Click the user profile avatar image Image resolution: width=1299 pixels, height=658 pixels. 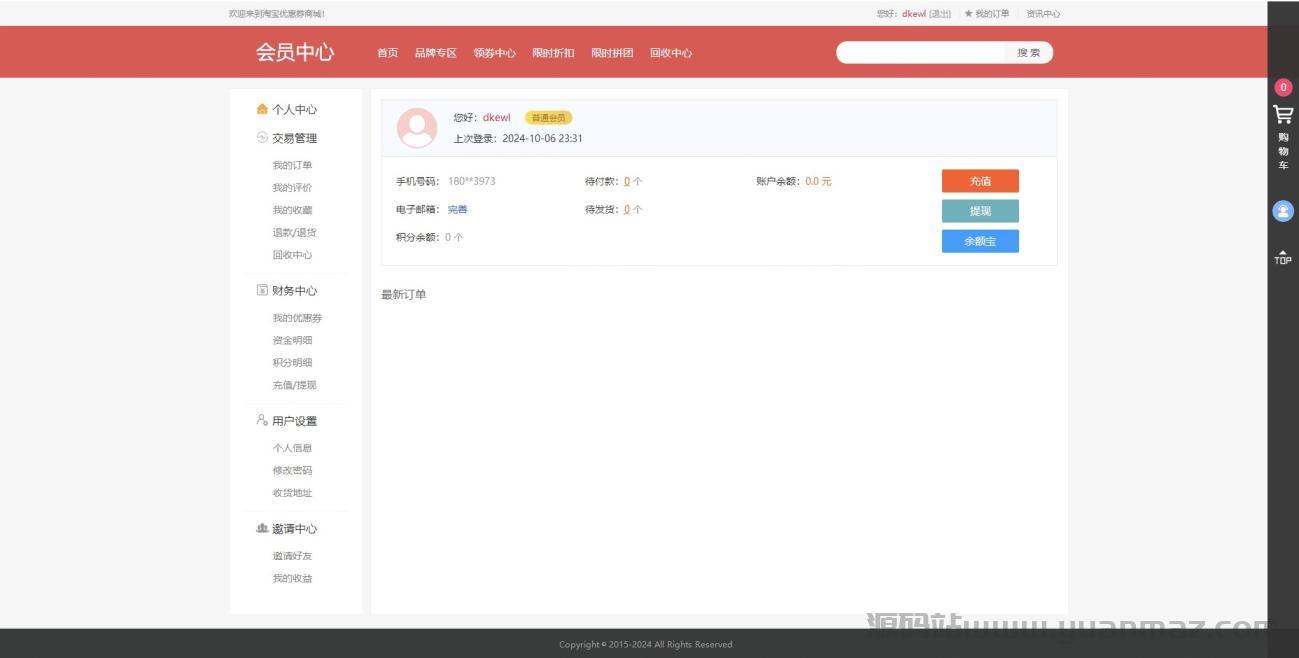point(417,128)
